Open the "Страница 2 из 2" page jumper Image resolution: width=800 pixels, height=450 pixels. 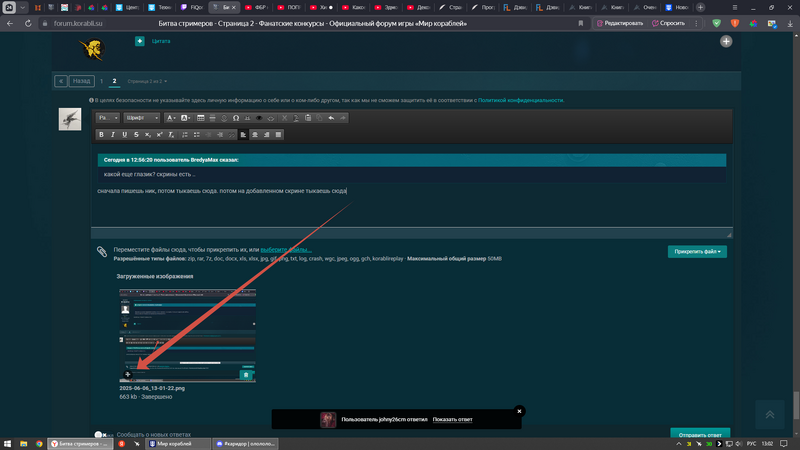coord(147,81)
